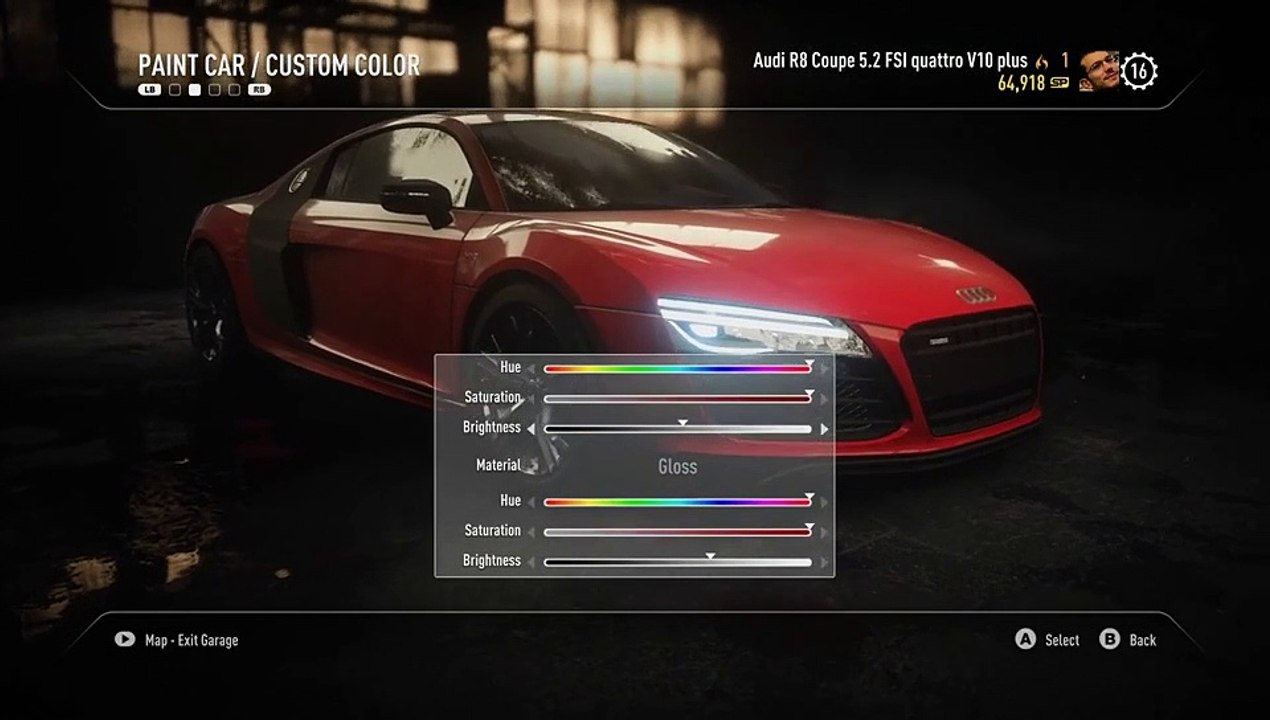Click the Material row label
1270x720 pixels.
(498, 465)
